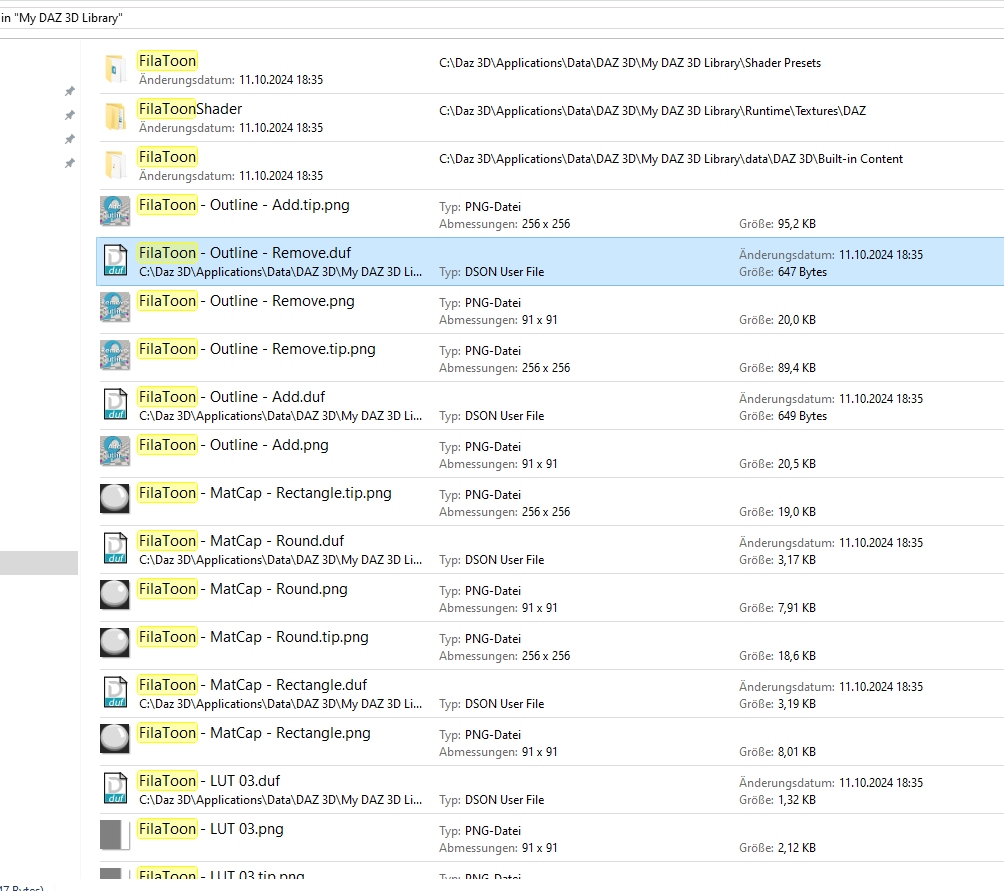Select the duf icon of MatCap - Rectangle.duf
The width and height of the screenshot is (1004, 891).
click(115, 693)
